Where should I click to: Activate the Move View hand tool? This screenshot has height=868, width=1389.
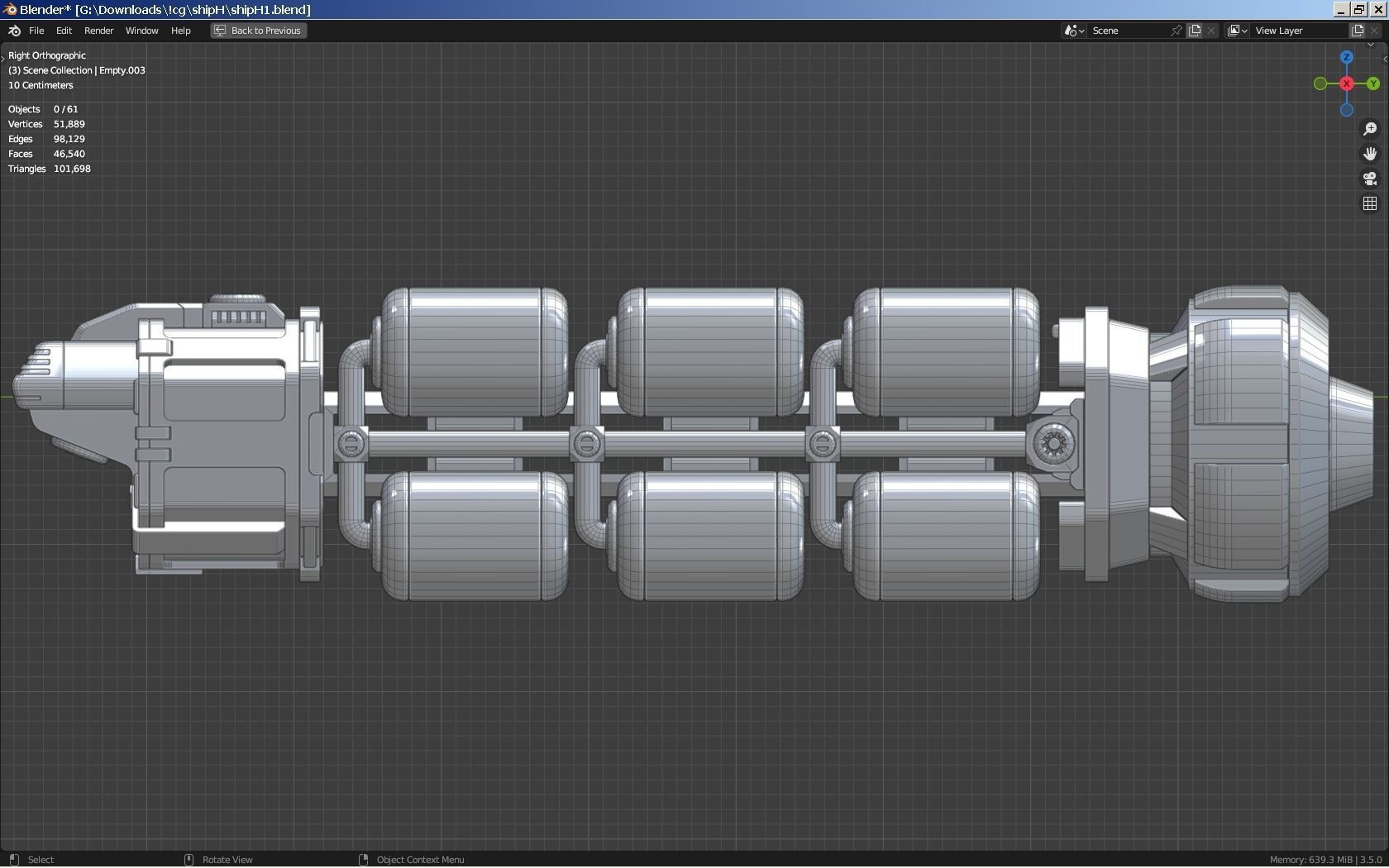1371,154
